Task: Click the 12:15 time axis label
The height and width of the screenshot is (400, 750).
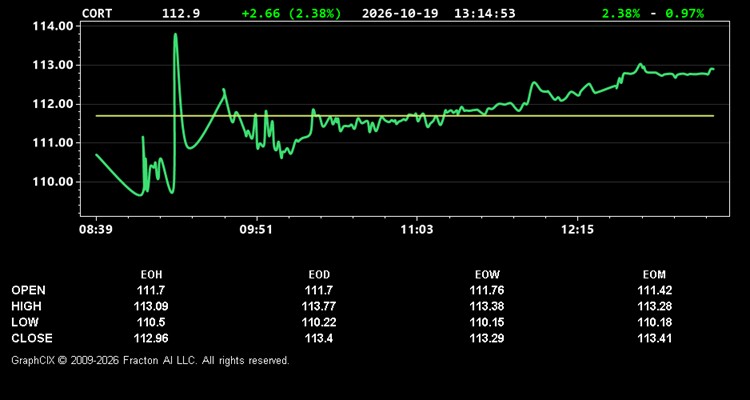Action: [577, 229]
